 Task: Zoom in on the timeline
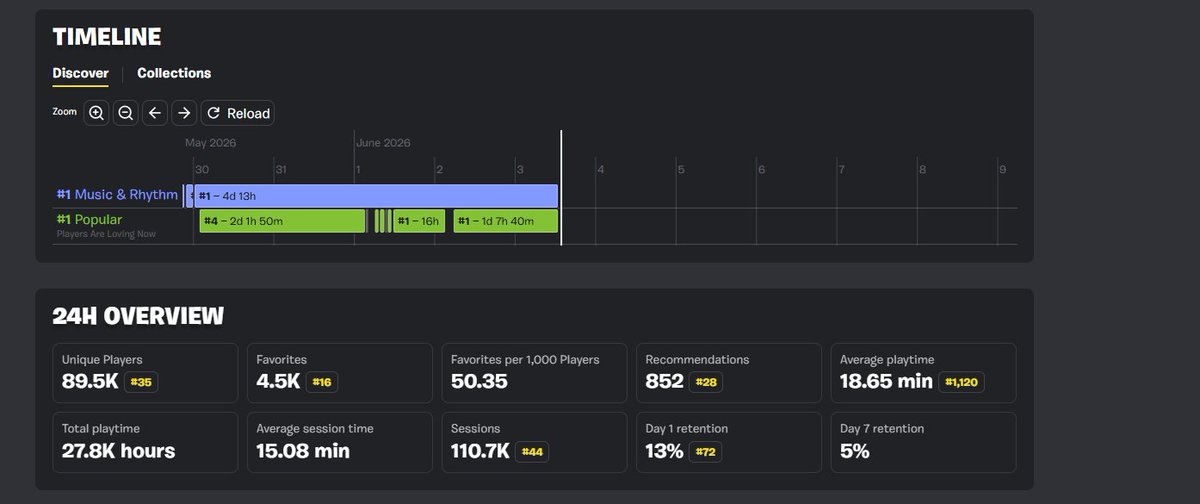coord(96,113)
